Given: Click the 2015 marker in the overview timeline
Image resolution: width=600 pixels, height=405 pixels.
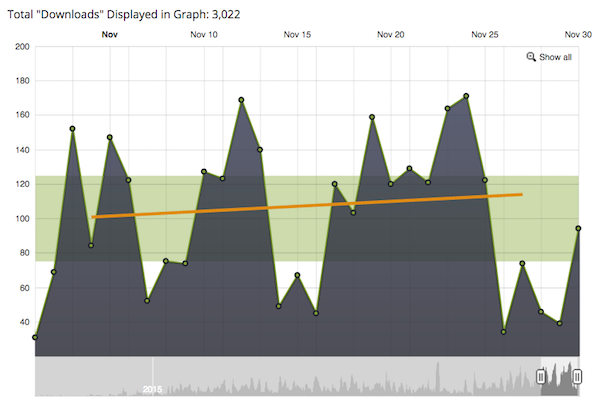Looking at the screenshot, I should coord(152,387).
